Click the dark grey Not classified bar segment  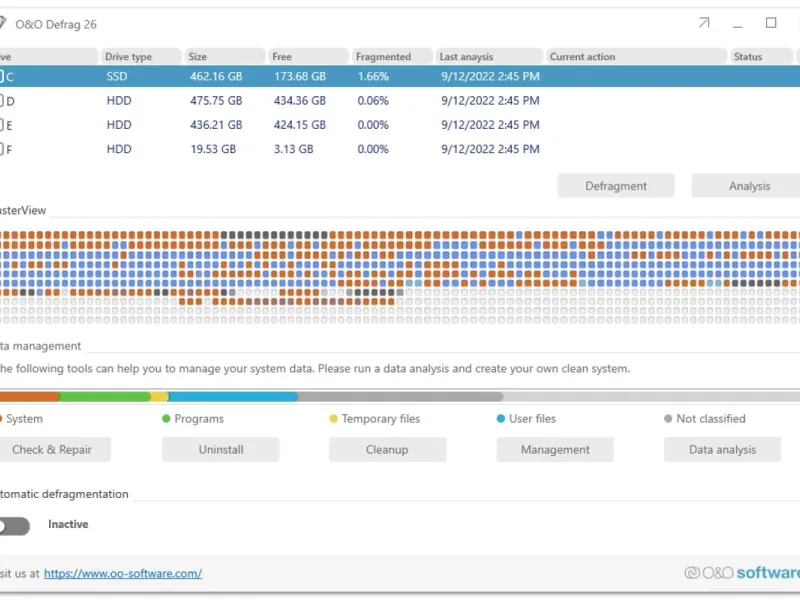point(400,396)
